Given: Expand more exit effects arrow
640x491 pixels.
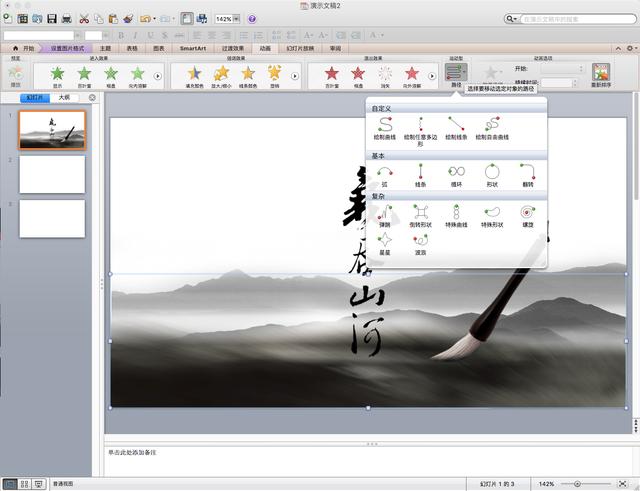Looking at the screenshot, I should tap(432, 76).
